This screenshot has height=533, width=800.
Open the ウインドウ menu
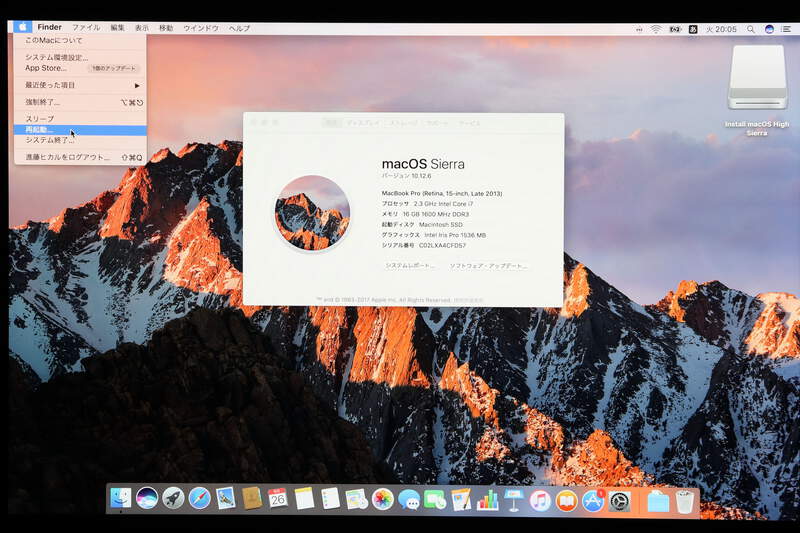(x=201, y=28)
